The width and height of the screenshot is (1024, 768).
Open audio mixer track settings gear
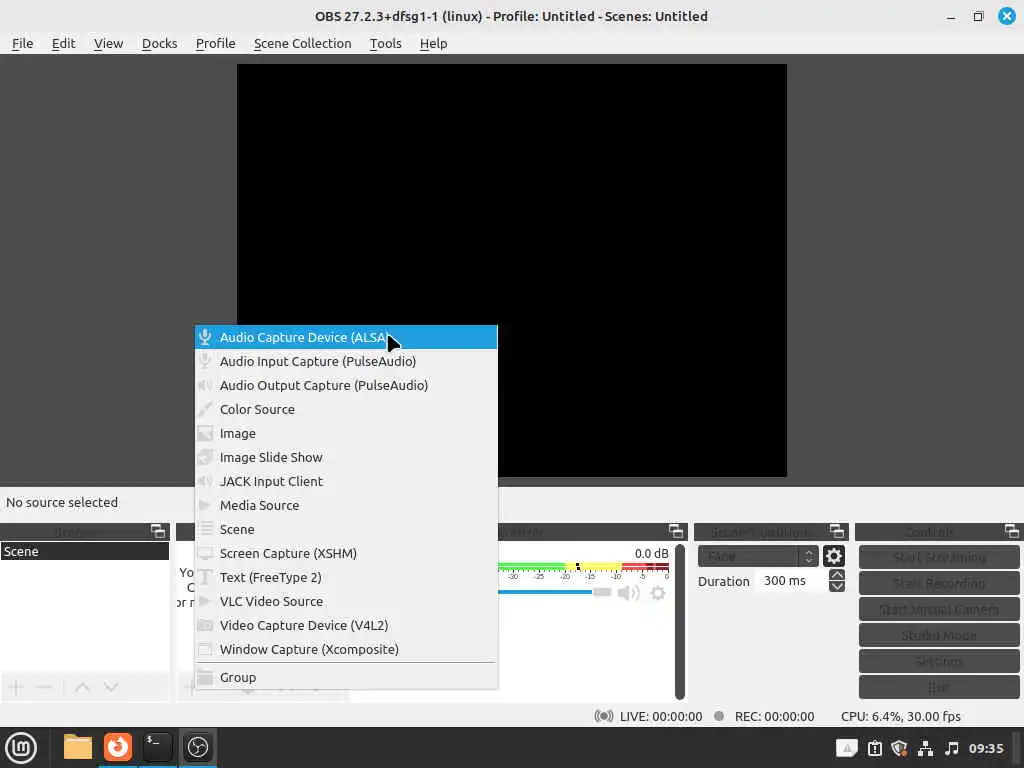658,593
